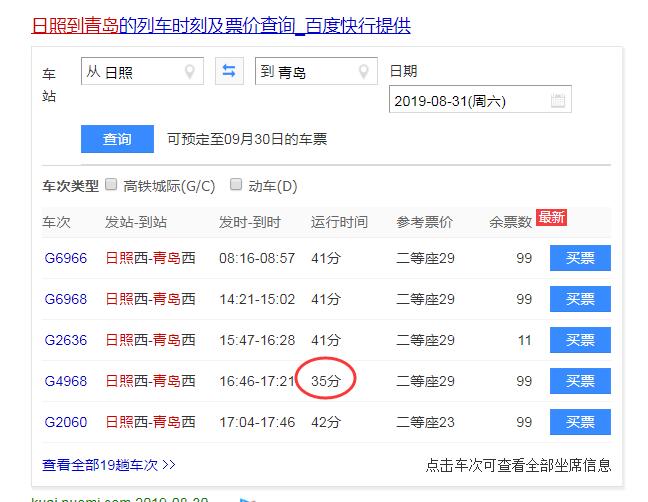Image resolution: width=648 pixels, height=502 pixels.
Task: Click the 发站-到站 column header
Action: click(x=136, y=222)
